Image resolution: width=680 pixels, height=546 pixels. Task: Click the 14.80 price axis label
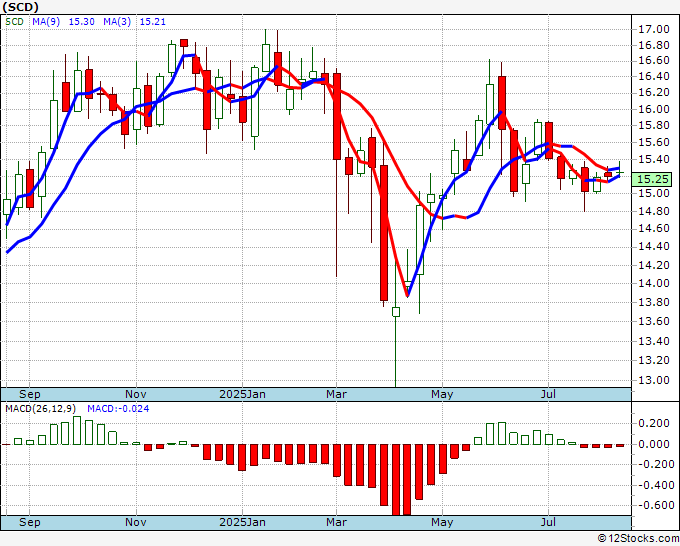[654, 211]
